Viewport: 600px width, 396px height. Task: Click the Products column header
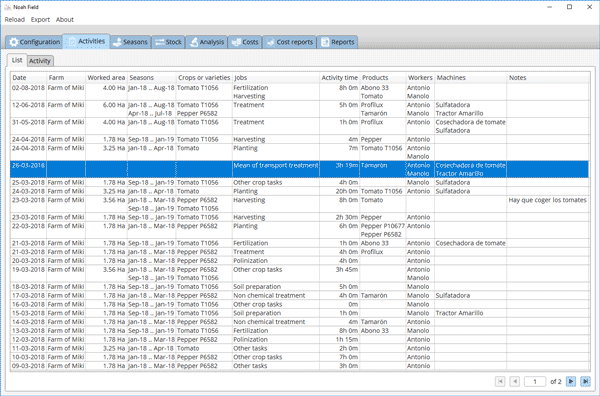(383, 78)
